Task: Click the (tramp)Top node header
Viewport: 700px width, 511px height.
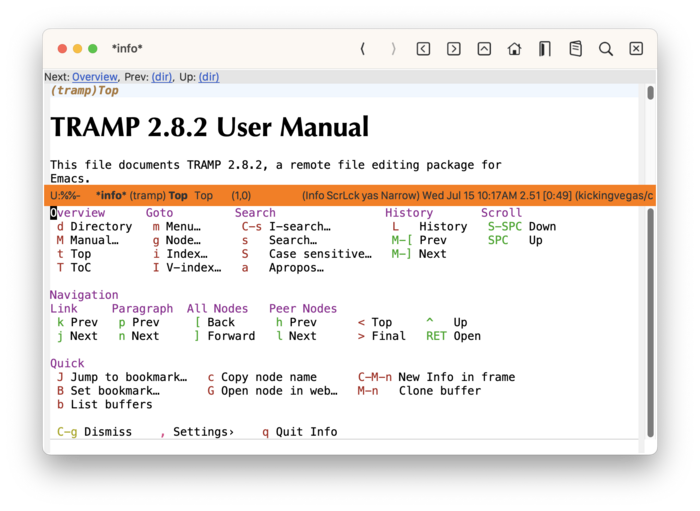Action: (x=84, y=91)
